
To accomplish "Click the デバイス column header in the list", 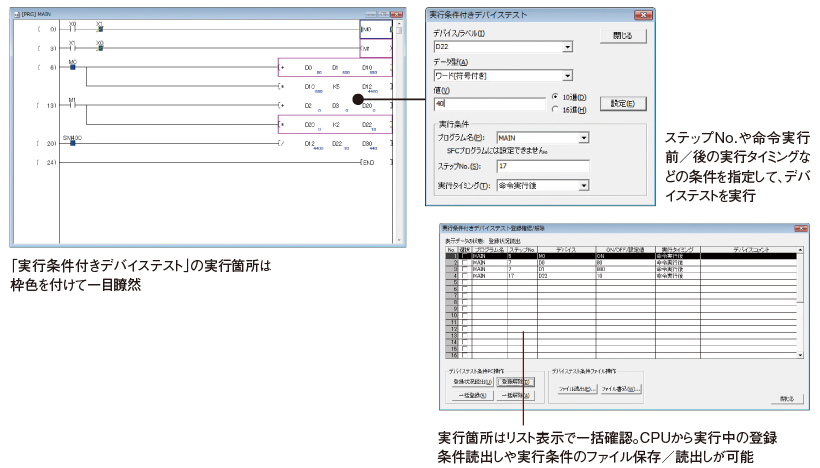I will [x=565, y=249].
